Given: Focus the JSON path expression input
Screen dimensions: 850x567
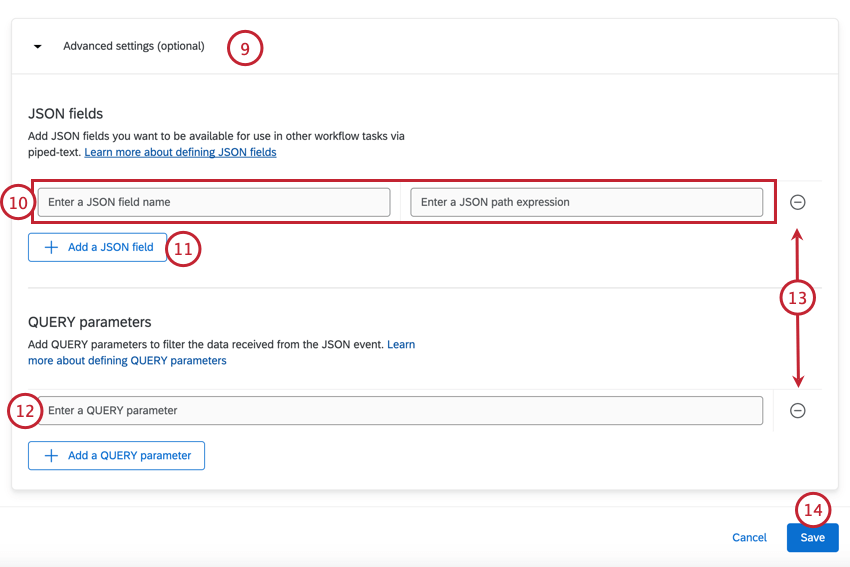Looking at the screenshot, I should [586, 202].
